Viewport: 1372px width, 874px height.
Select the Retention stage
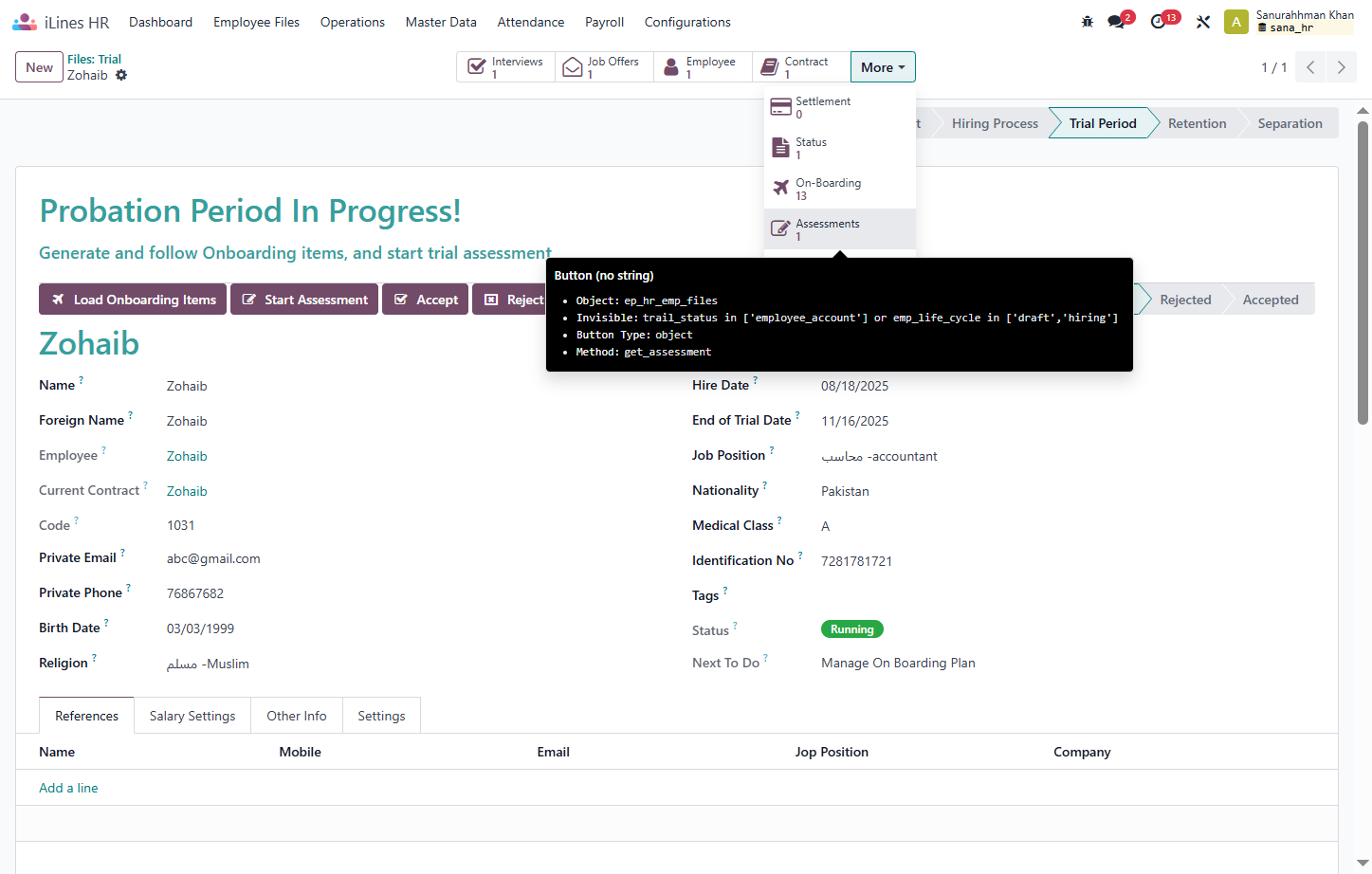1198,123
